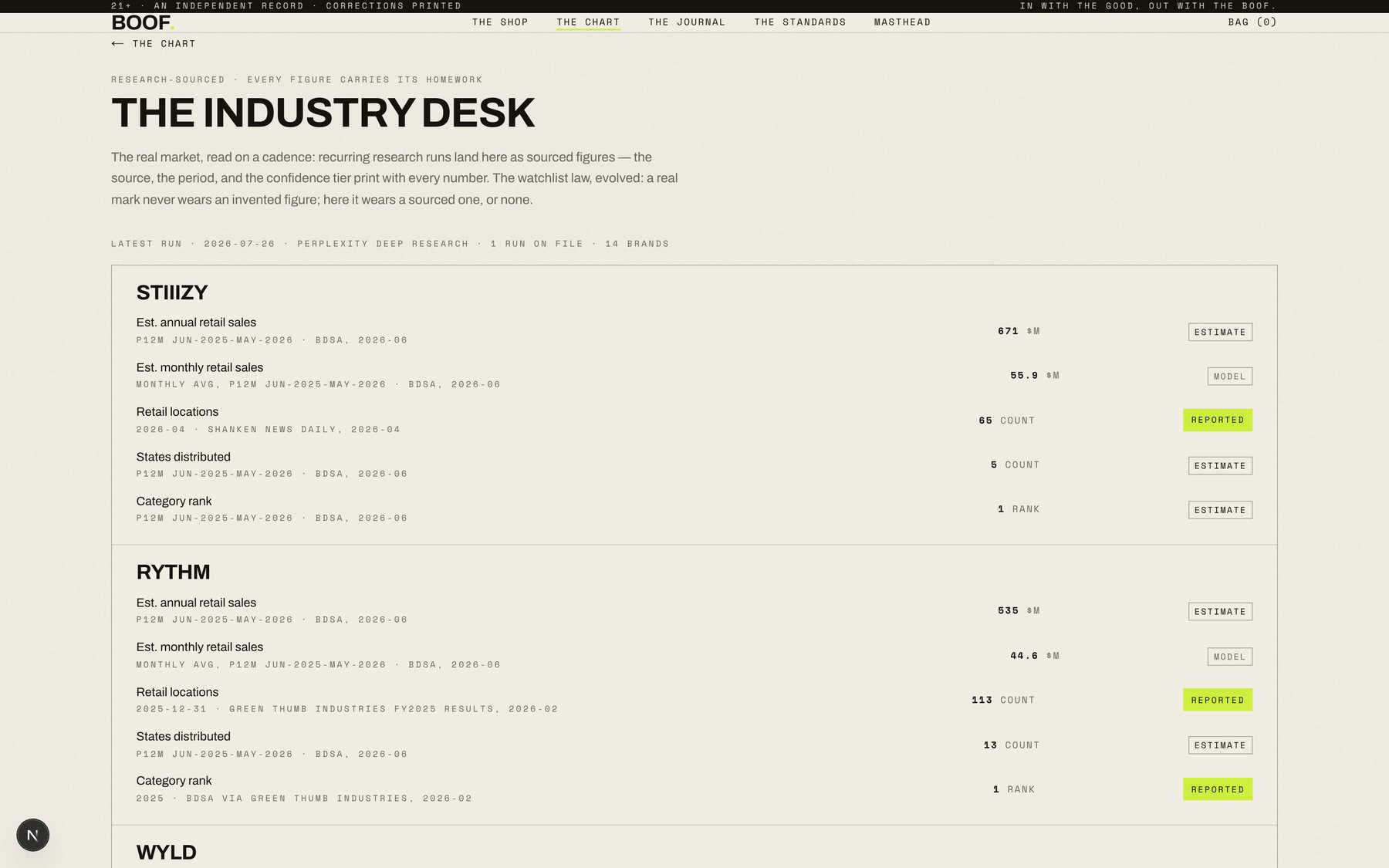Click the 671 $M value for STIIIZY
This screenshot has width=1389, height=868.
[1019, 331]
